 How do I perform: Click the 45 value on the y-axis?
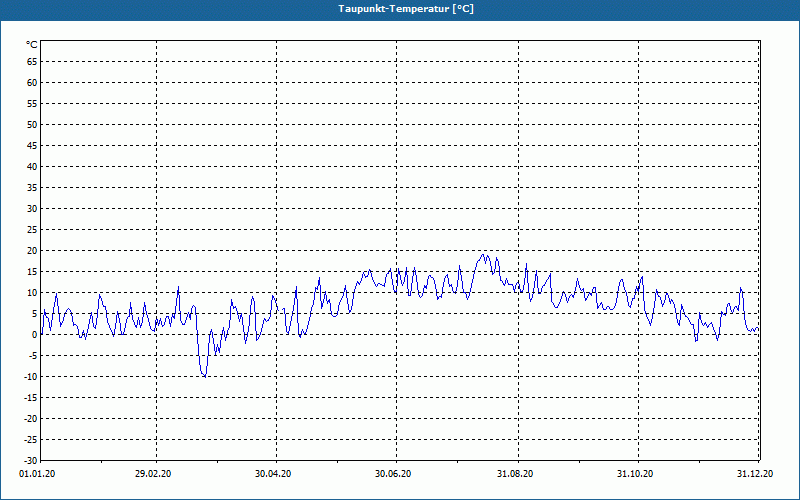(x=32, y=146)
